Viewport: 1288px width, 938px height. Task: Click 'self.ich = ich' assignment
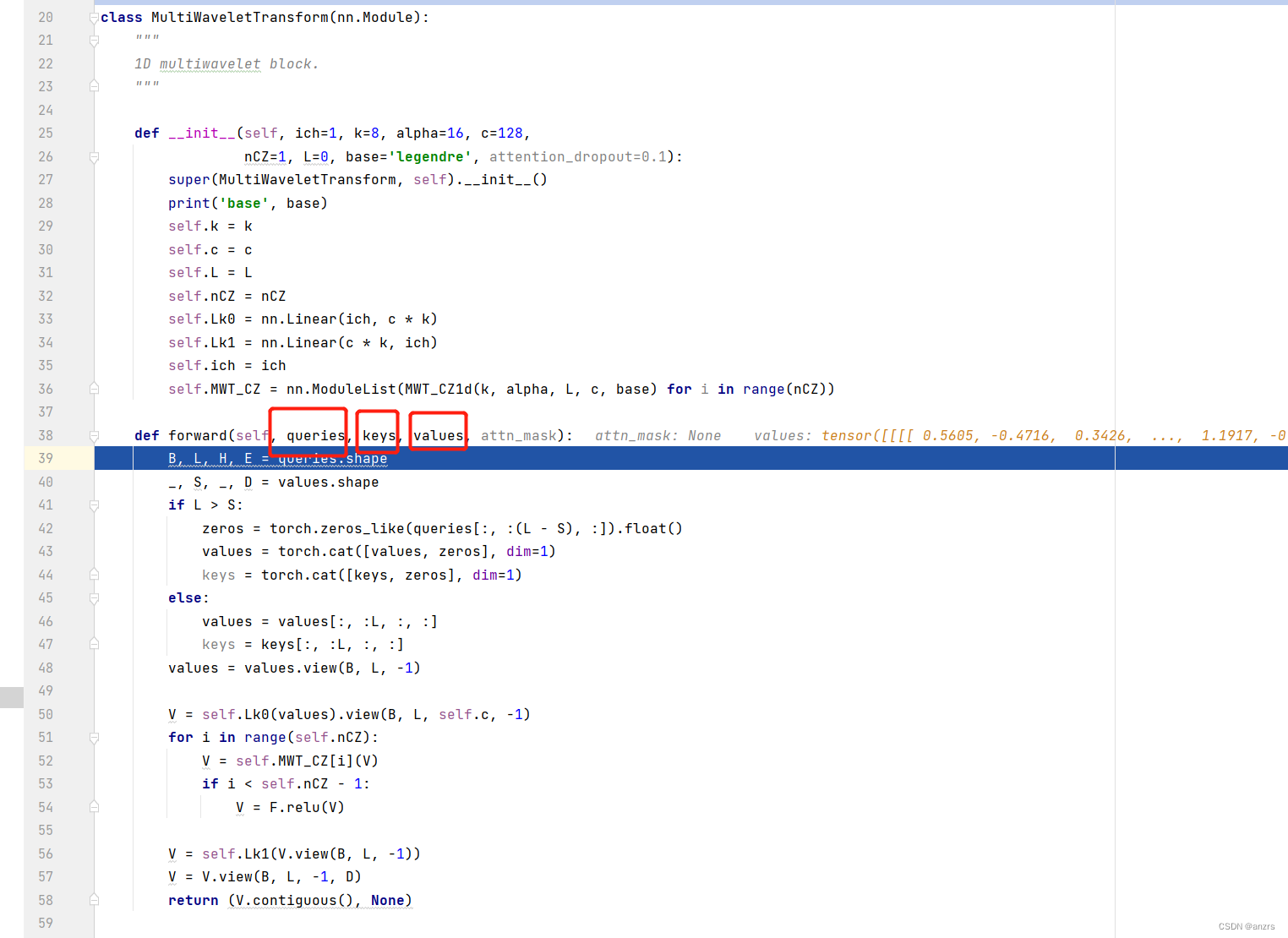click(x=227, y=366)
